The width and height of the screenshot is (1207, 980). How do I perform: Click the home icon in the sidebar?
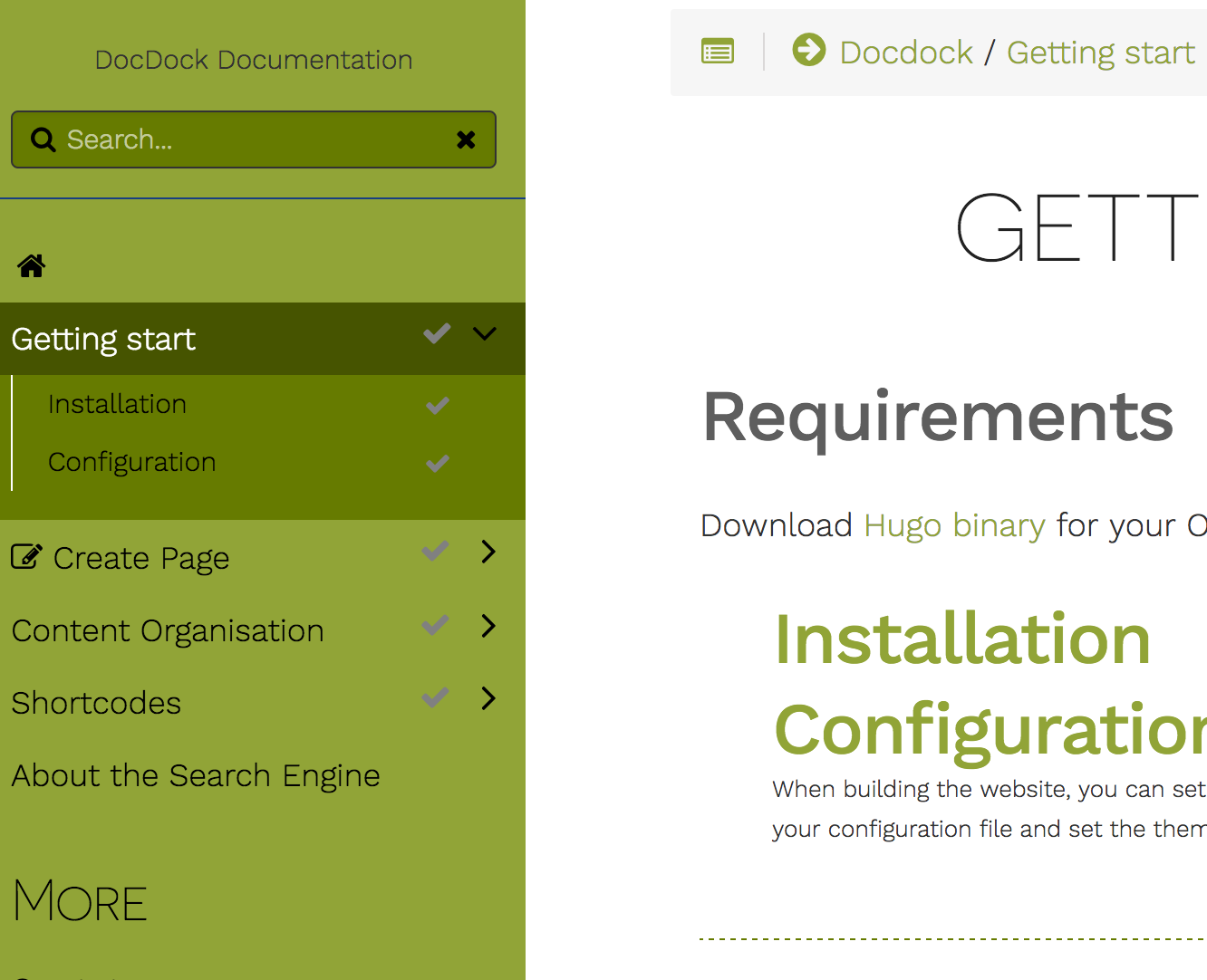(30, 264)
